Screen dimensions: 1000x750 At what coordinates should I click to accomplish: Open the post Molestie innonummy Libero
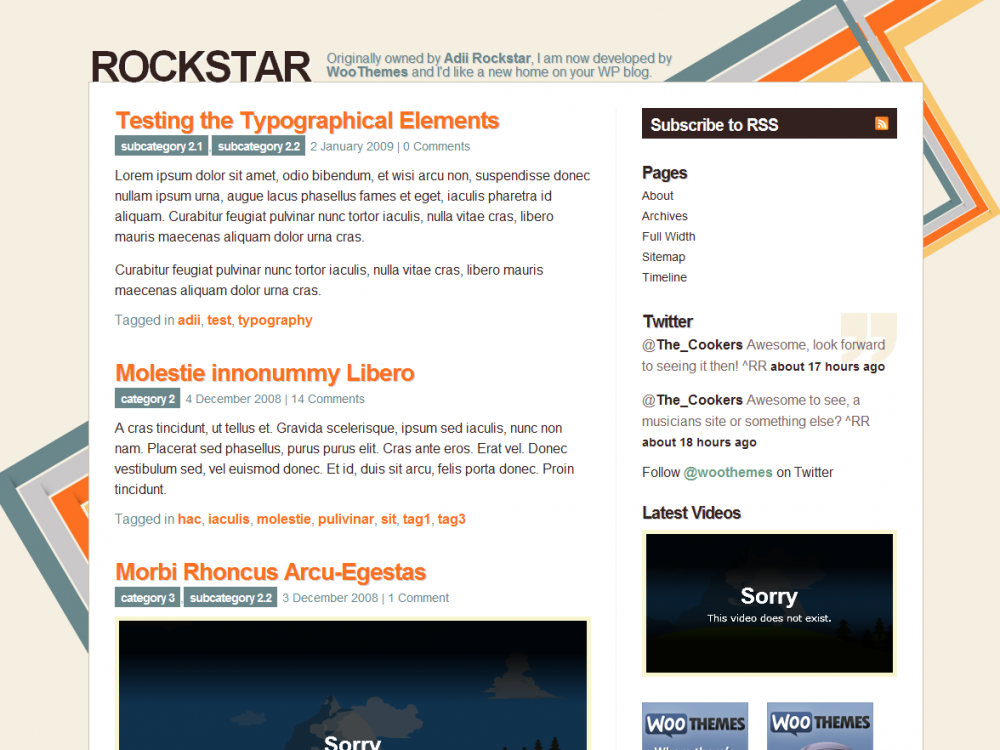(x=265, y=373)
